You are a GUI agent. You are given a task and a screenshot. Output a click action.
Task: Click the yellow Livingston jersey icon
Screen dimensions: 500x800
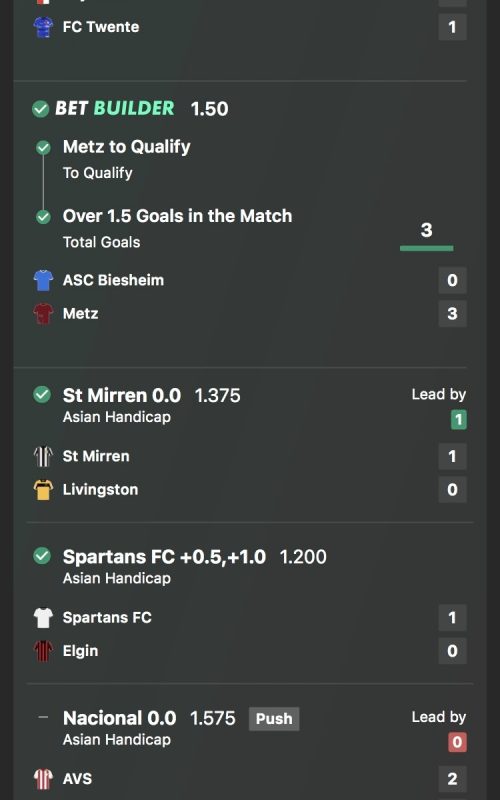click(x=43, y=490)
